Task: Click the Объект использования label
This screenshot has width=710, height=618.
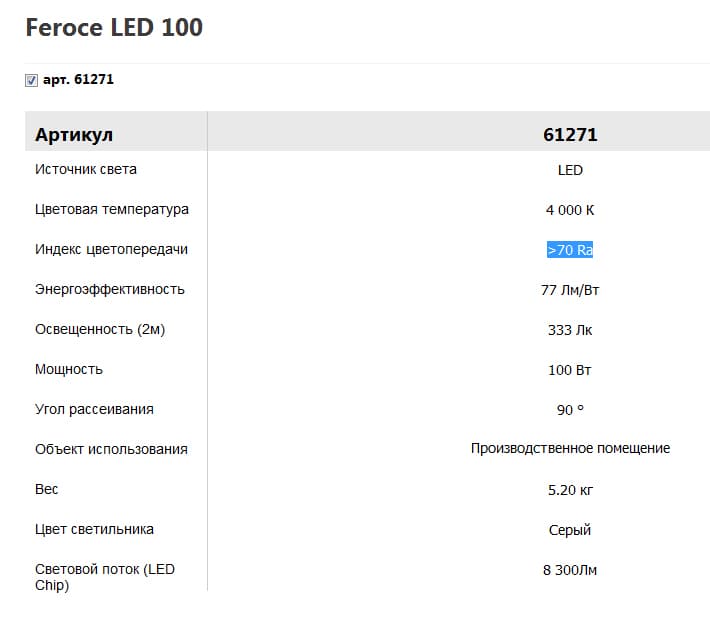Action: click(111, 449)
